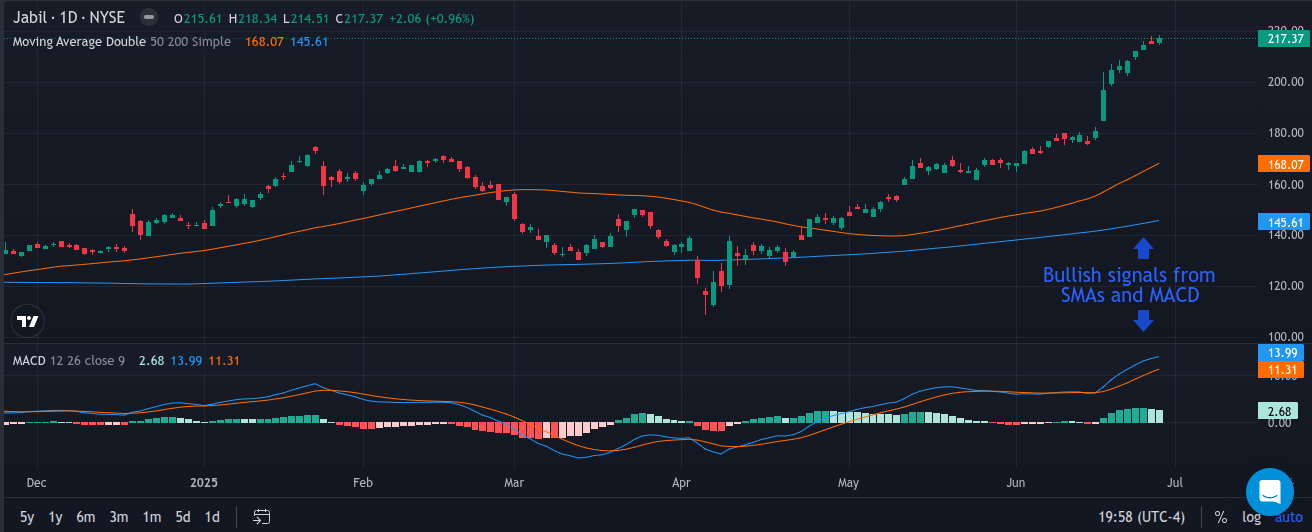Image resolution: width=1312 pixels, height=532 pixels.
Task: Set the chart range to 5y
Action: click(x=27, y=517)
